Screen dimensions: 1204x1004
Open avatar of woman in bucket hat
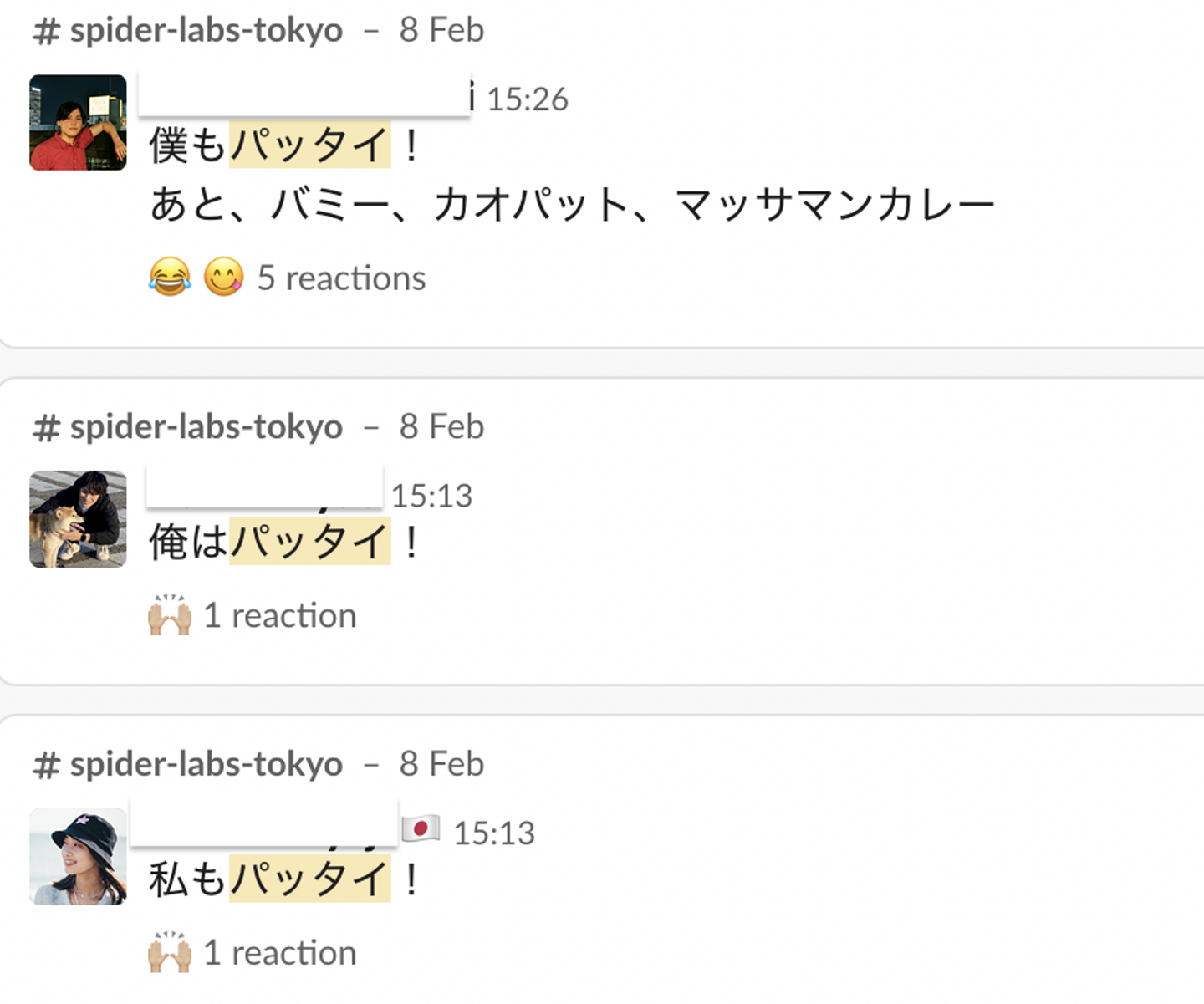tap(78, 856)
